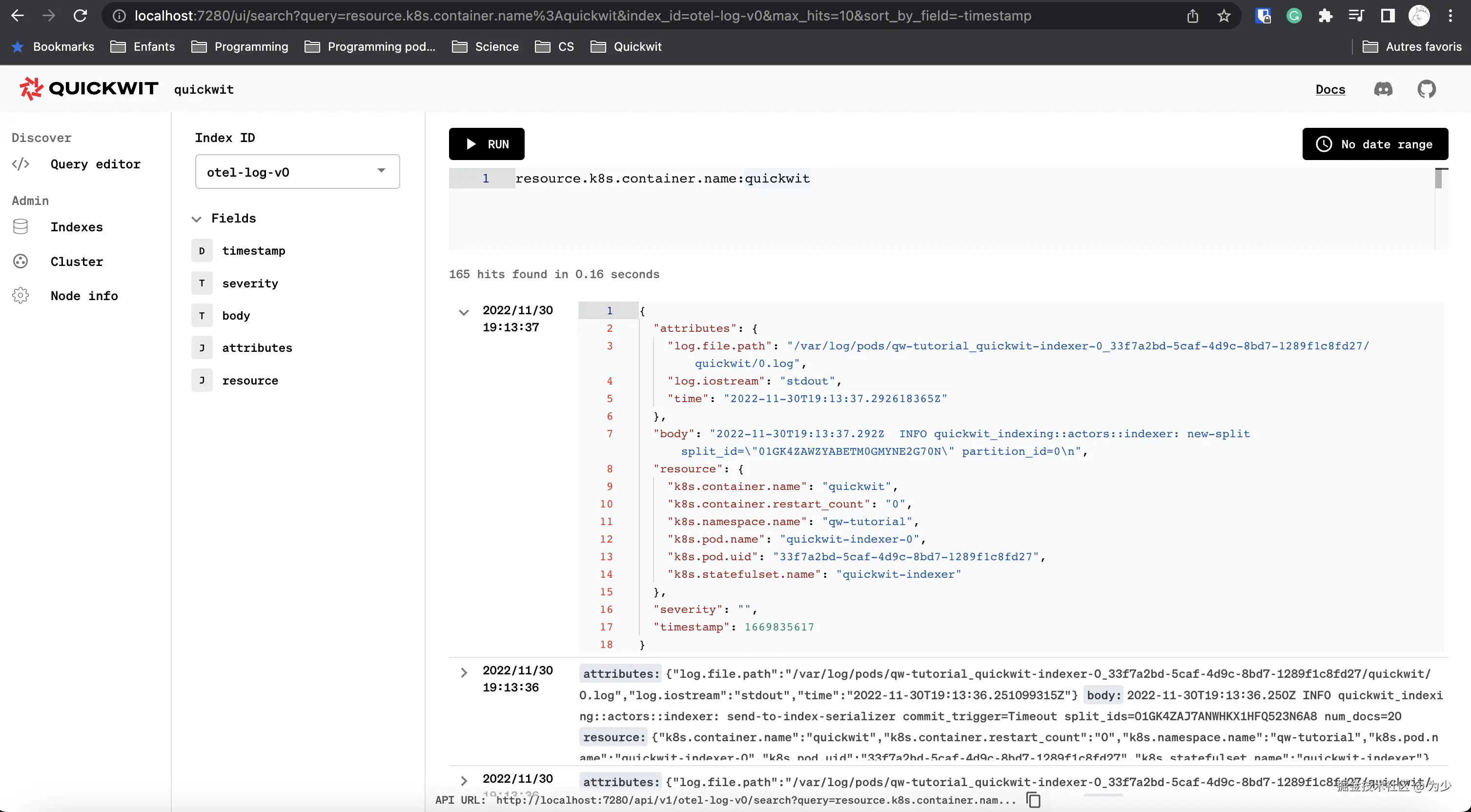Toggle the bookmark star for this page
The image size is (1471, 812).
pos(1225,16)
